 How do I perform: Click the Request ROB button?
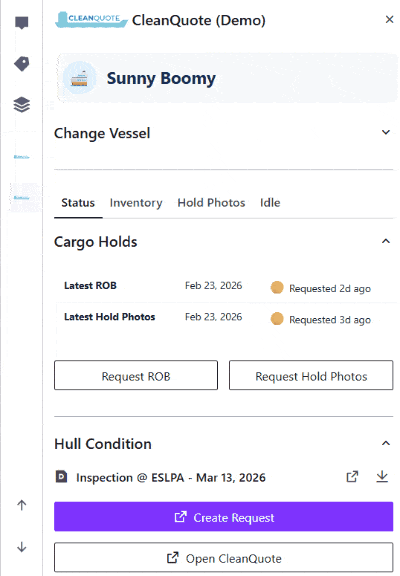pos(136,375)
